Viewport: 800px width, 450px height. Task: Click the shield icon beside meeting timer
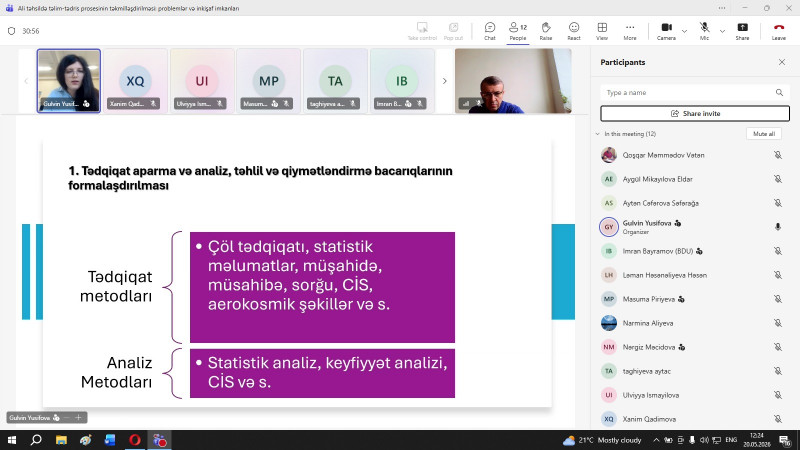(x=12, y=31)
